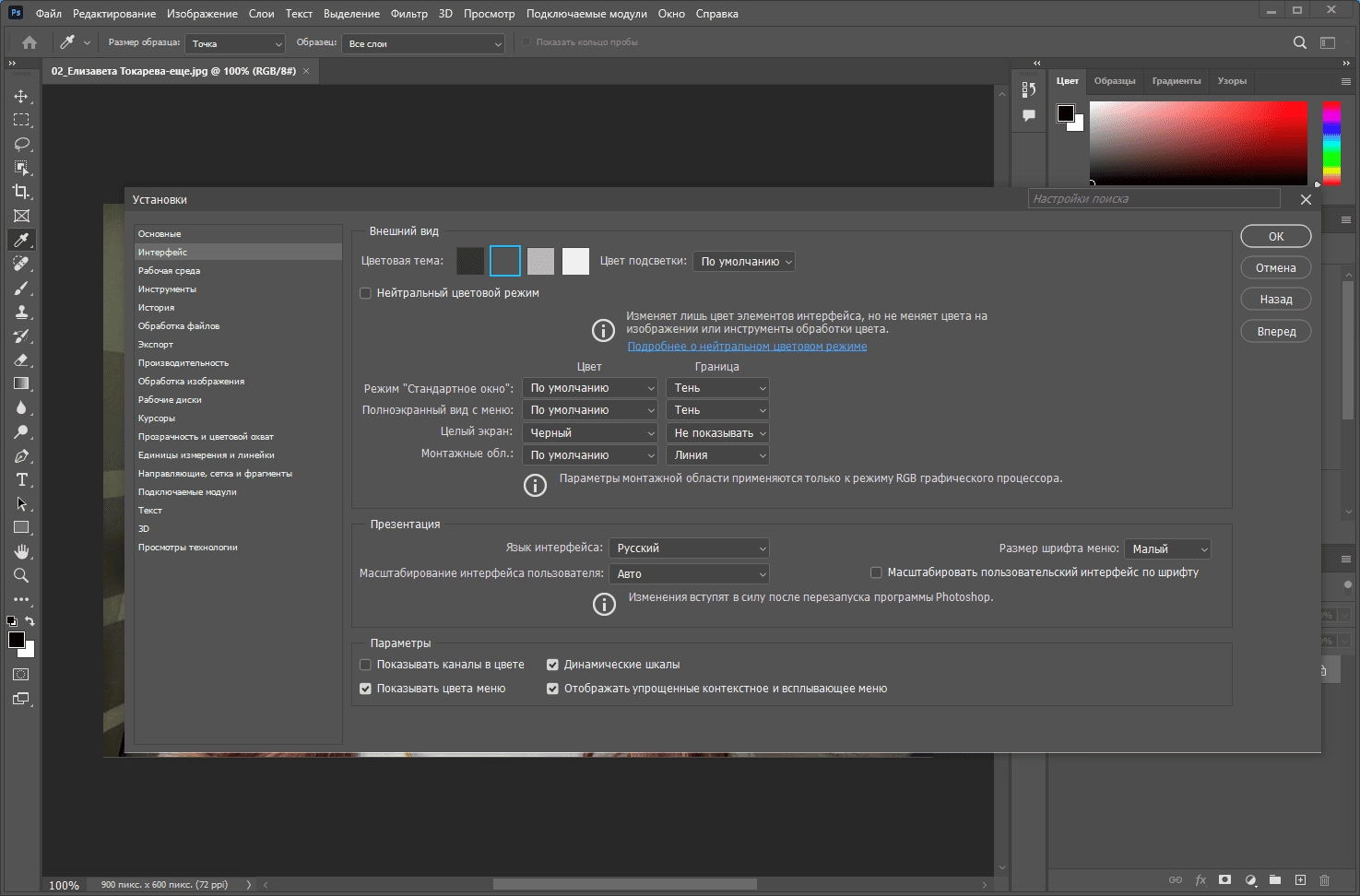
Task: Open sample size dropdown 'Точка'
Action: click(235, 43)
